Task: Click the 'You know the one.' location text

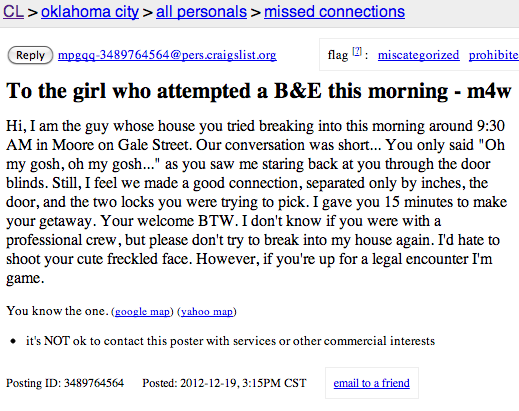Action: 57,311
